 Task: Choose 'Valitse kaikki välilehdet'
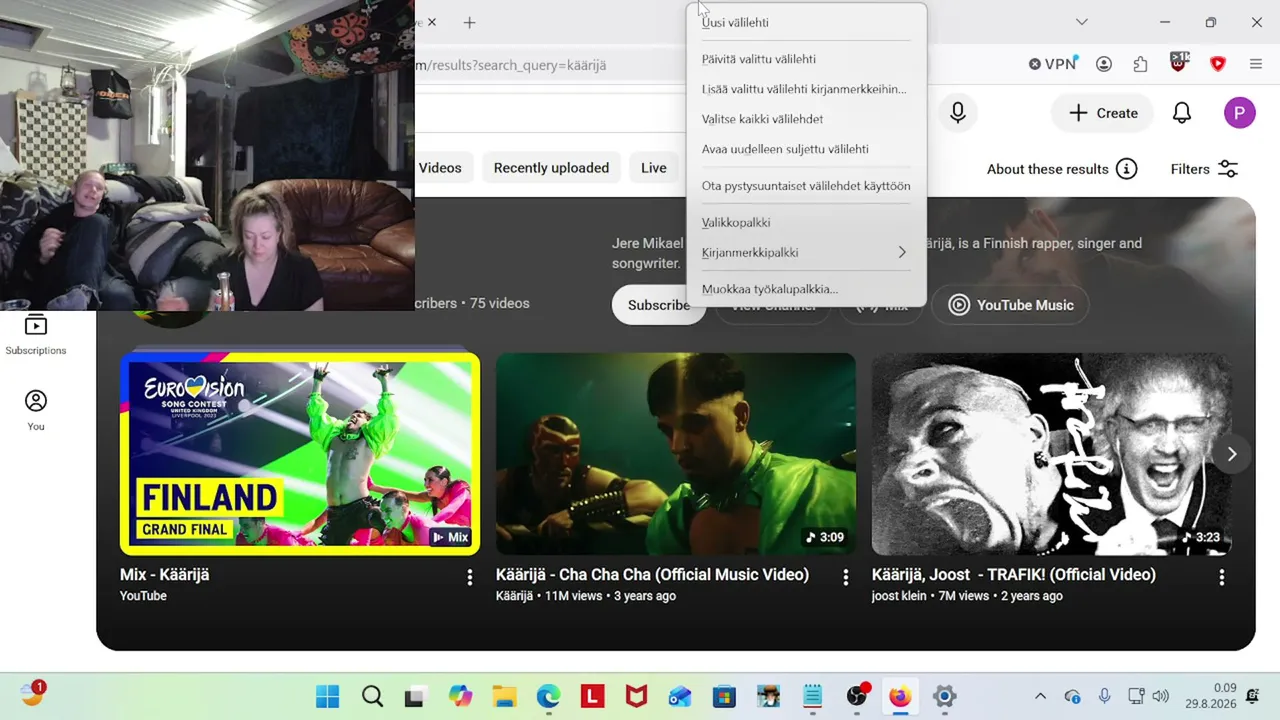[806, 119]
